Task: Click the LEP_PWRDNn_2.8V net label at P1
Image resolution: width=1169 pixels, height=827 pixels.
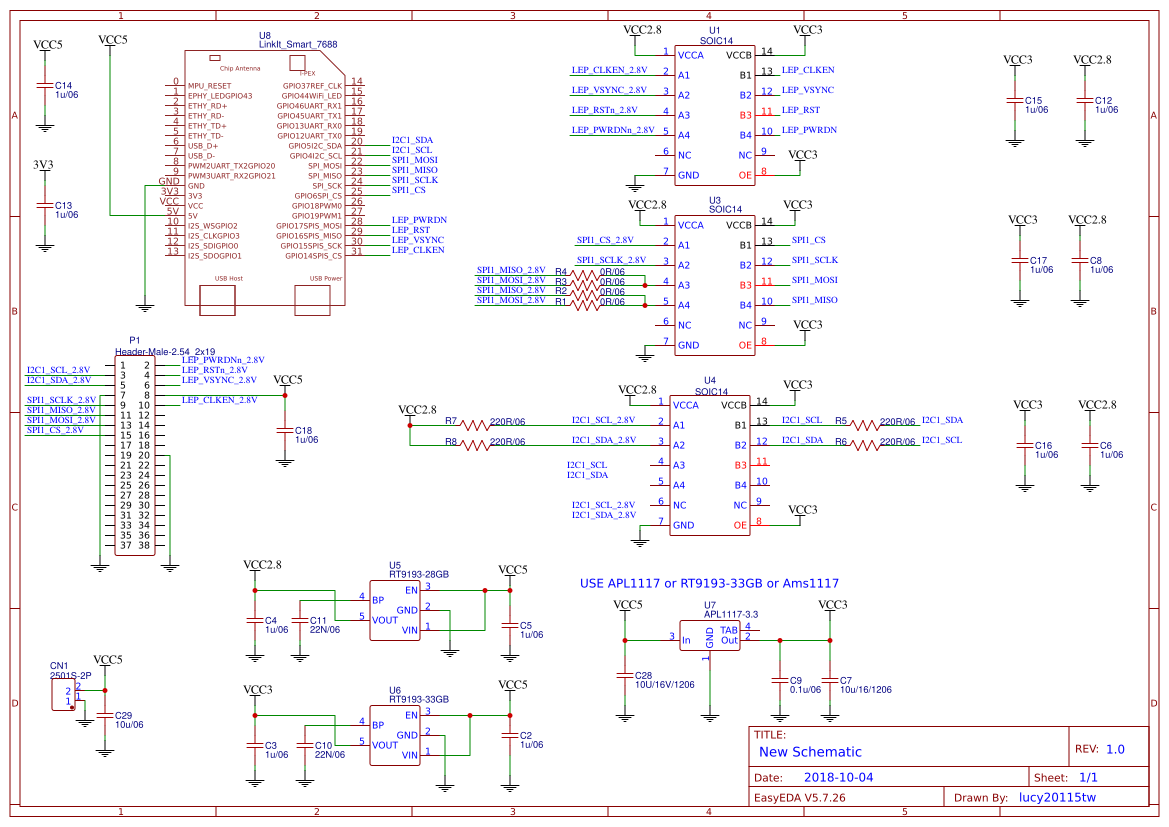Action: click(x=223, y=360)
